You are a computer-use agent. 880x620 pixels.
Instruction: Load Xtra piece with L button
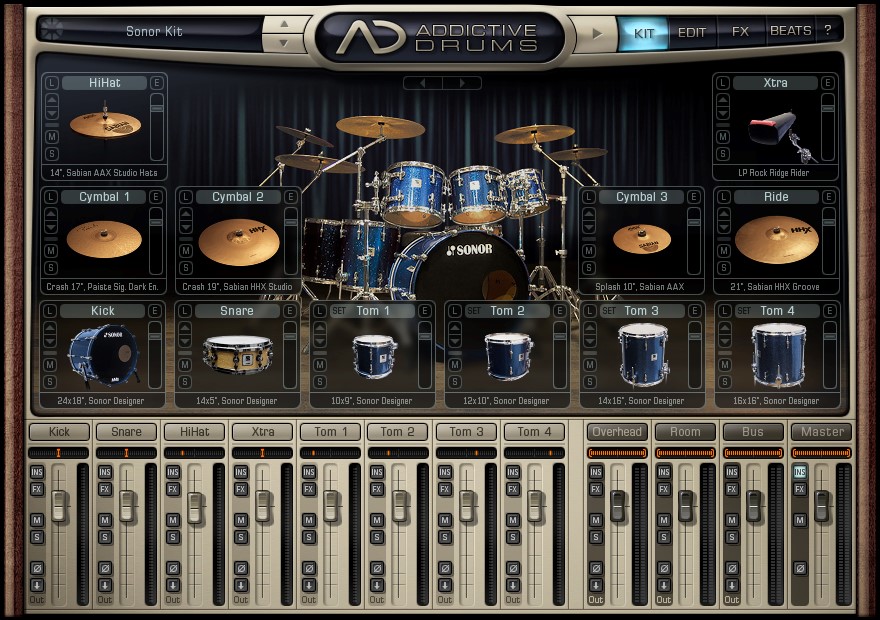pyautogui.click(x=723, y=83)
